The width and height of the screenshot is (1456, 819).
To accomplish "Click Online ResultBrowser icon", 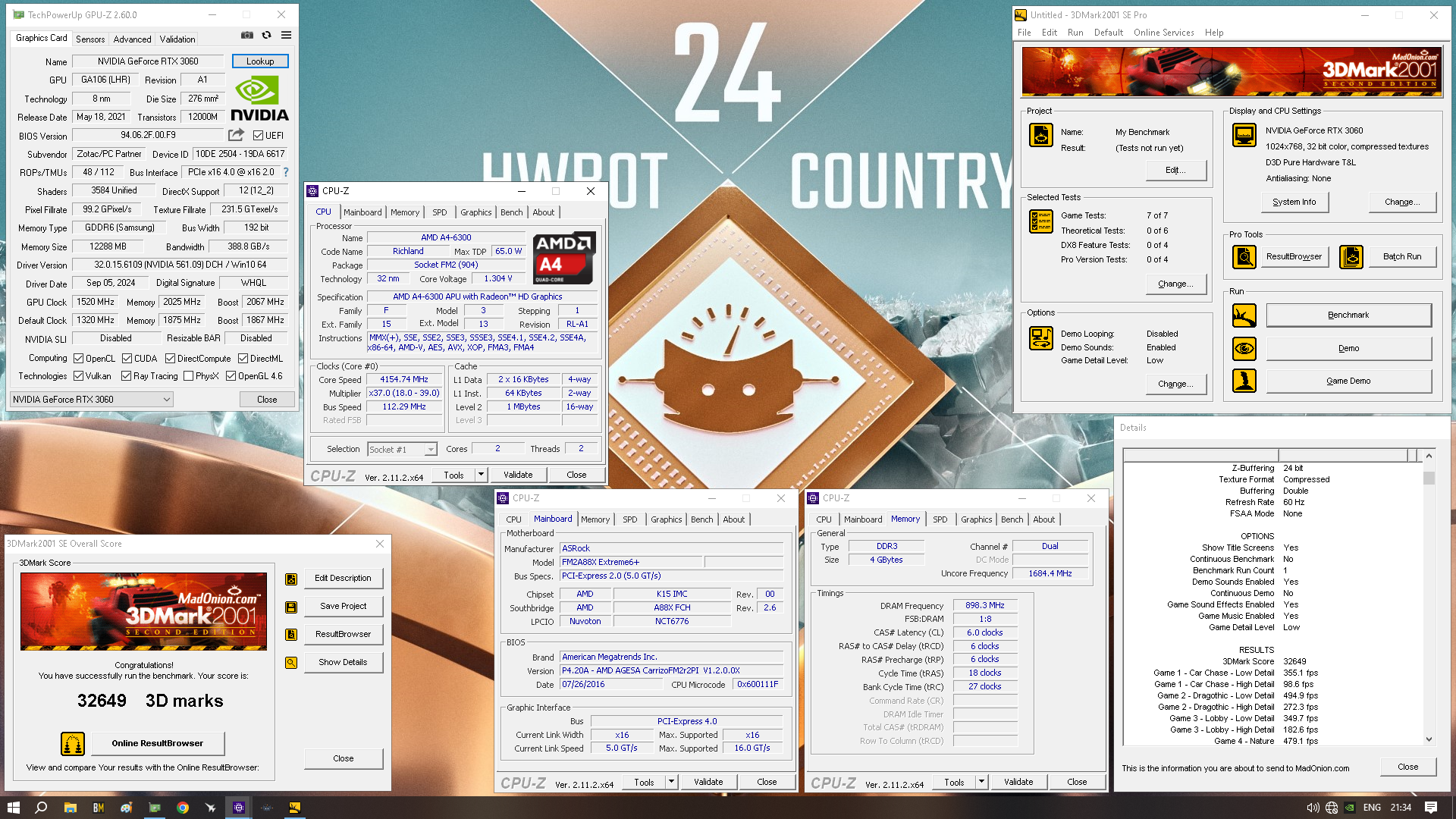I will point(73,744).
